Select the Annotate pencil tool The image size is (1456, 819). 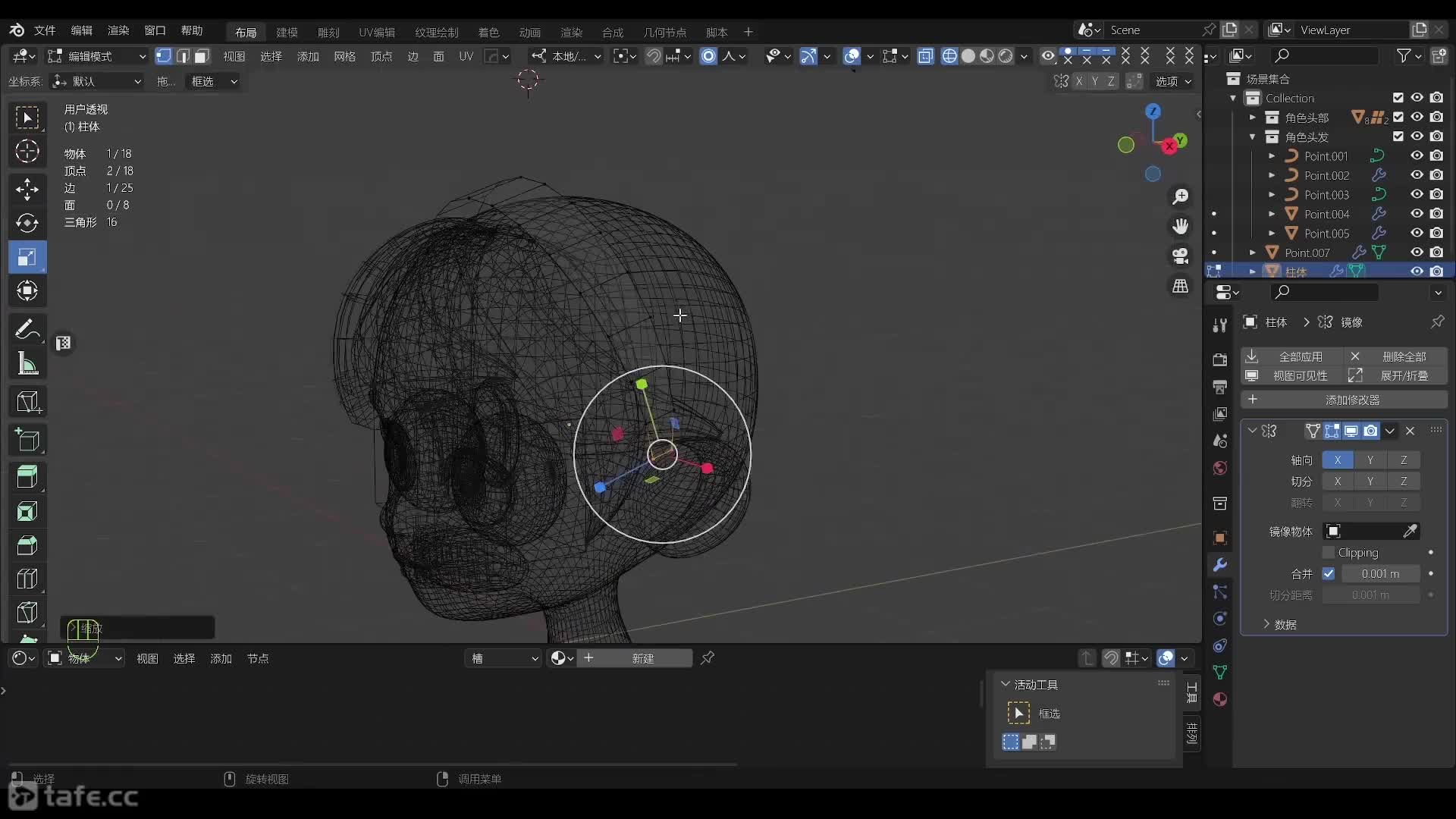tap(27, 329)
